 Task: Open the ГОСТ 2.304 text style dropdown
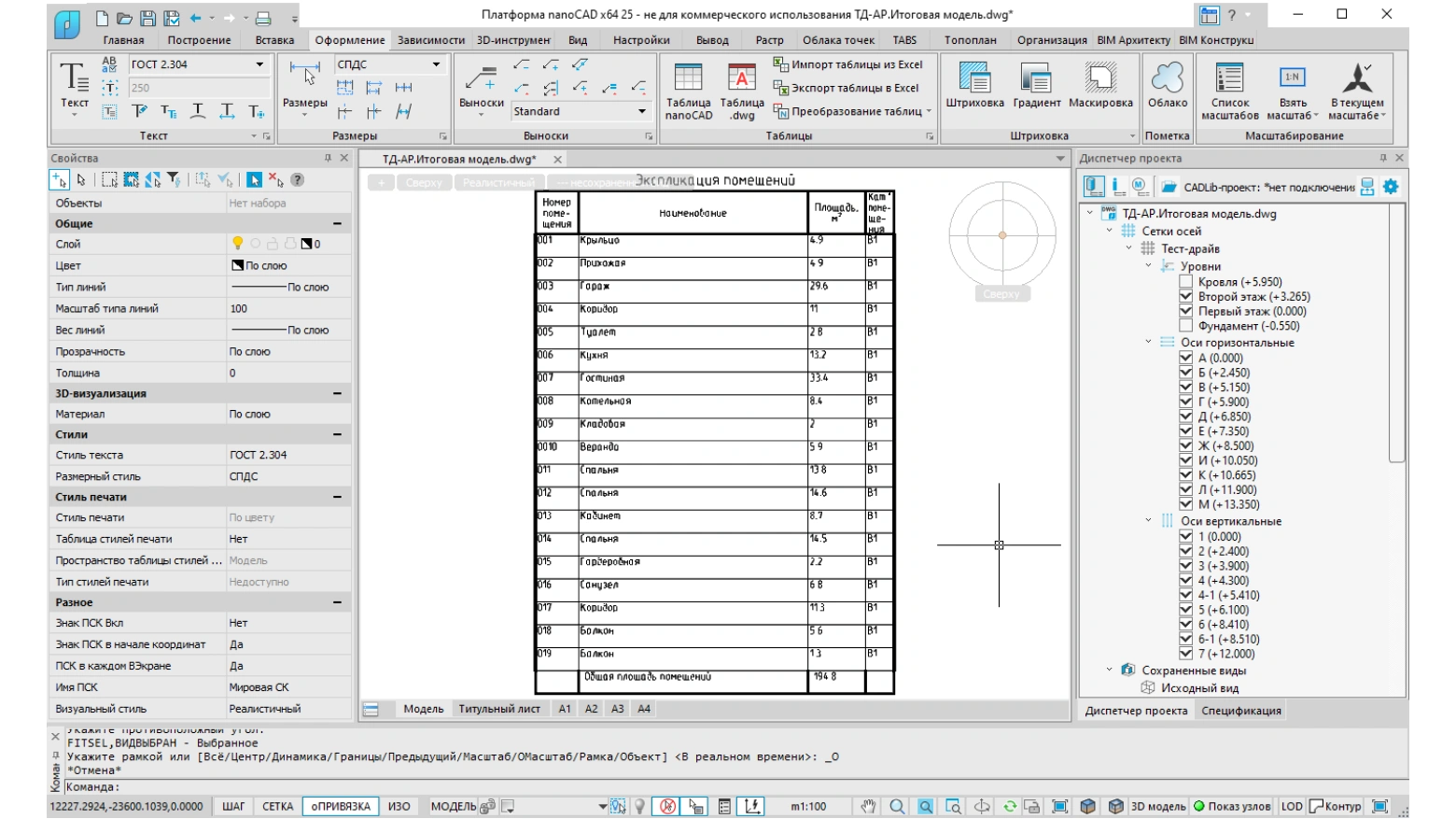259,64
